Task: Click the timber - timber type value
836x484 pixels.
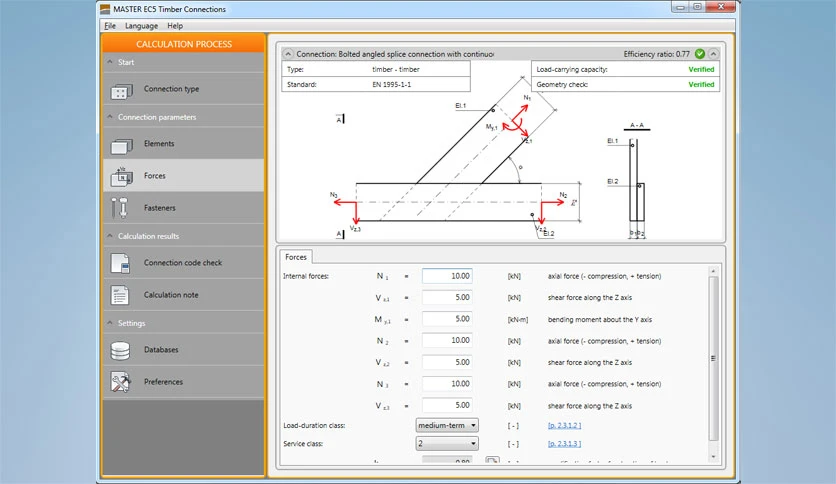Action: (x=396, y=69)
